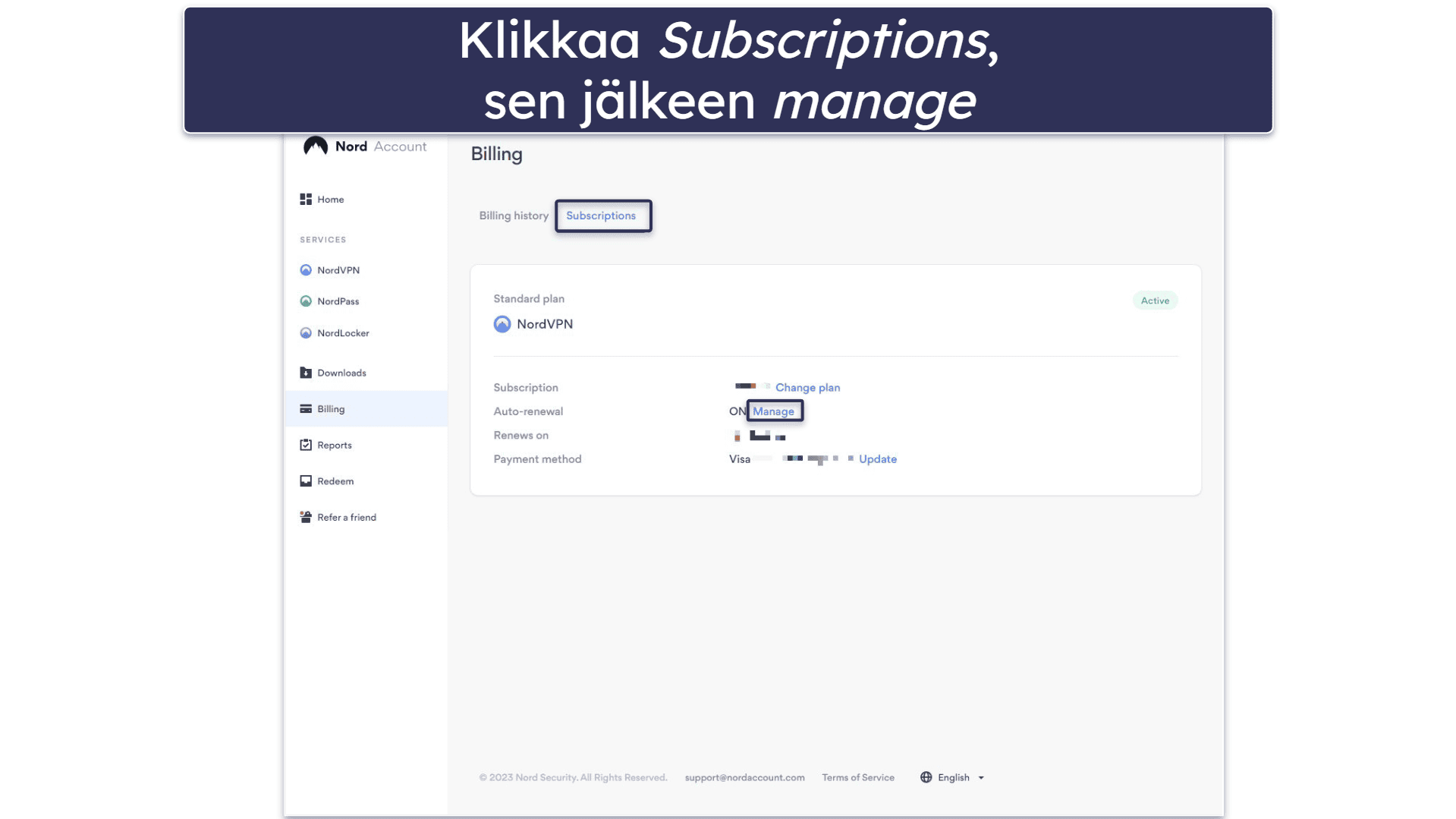1456x819 pixels.
Task: Open the NordPass service icon
Action: (x=306, y=301)
